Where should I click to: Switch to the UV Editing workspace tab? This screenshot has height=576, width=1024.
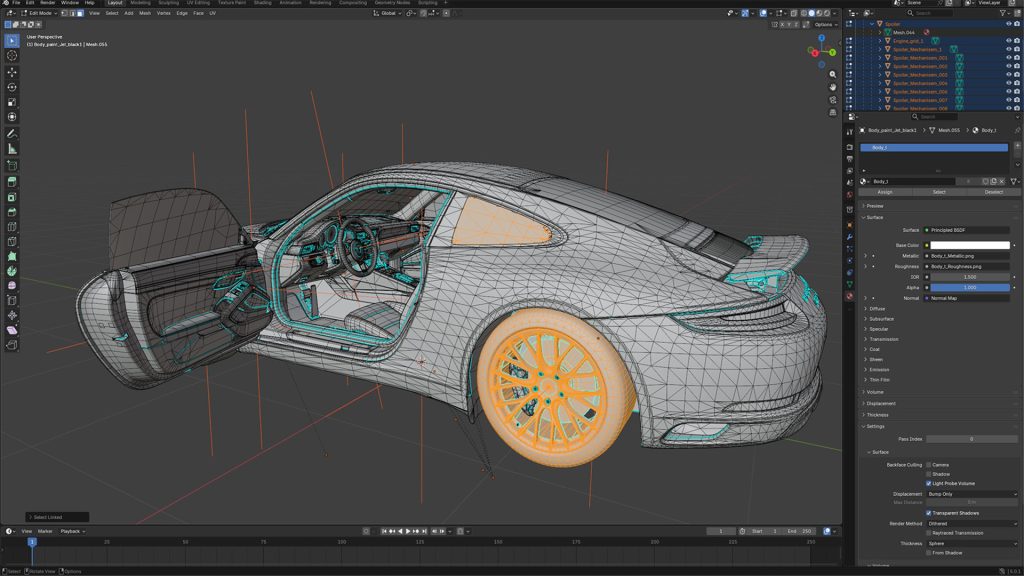coord(199,3)
